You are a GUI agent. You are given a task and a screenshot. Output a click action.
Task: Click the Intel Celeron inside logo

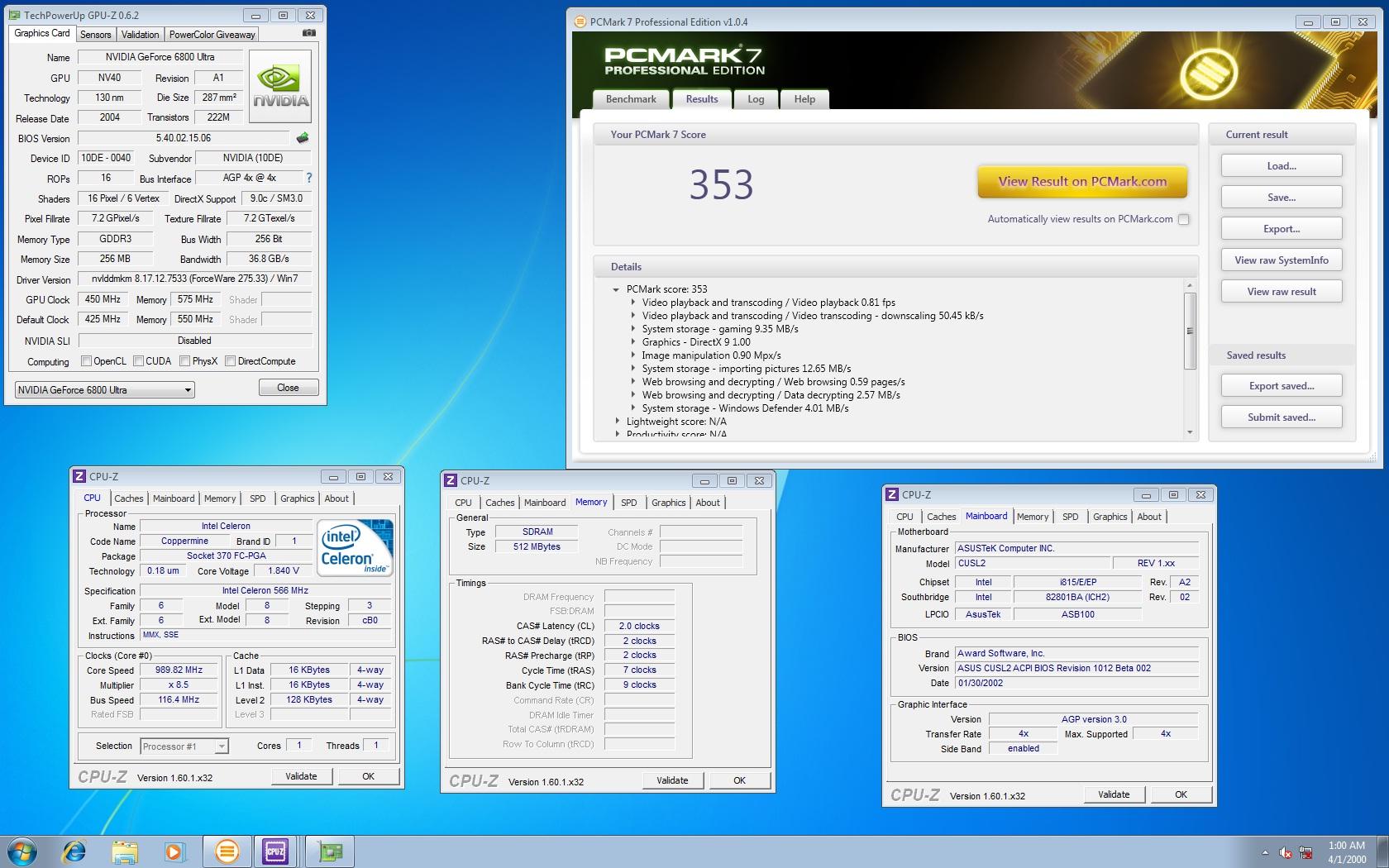point(356,547)
